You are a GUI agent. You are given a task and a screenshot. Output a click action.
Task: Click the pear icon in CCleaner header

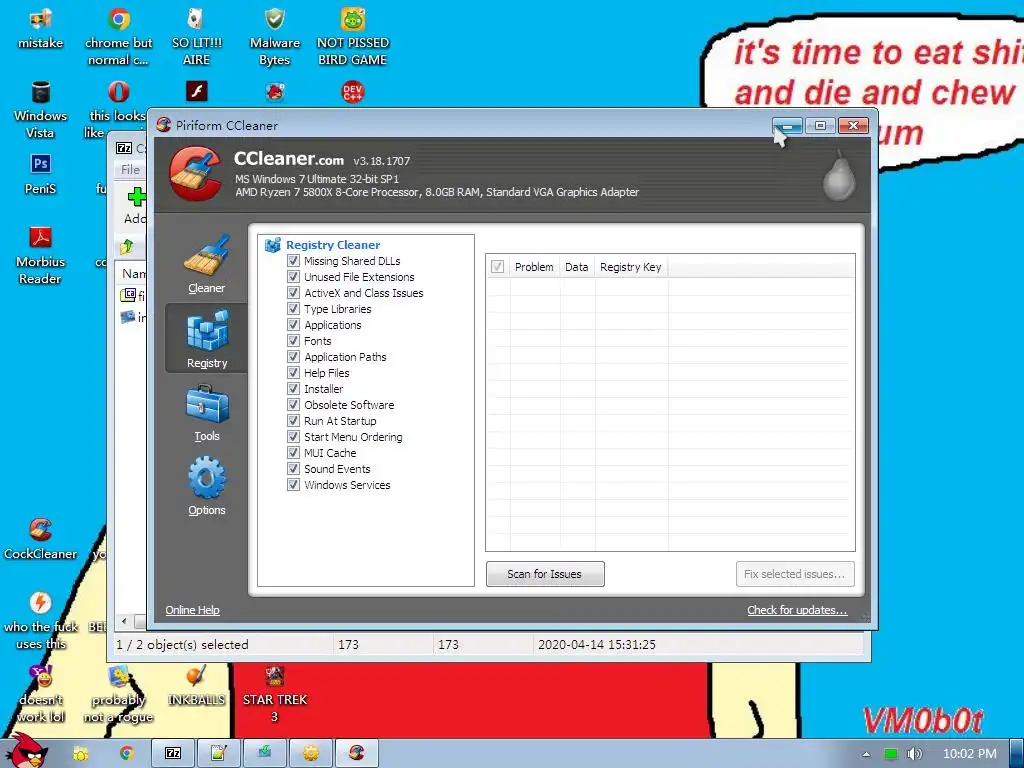pyautogui.click(x=839, y=174)
